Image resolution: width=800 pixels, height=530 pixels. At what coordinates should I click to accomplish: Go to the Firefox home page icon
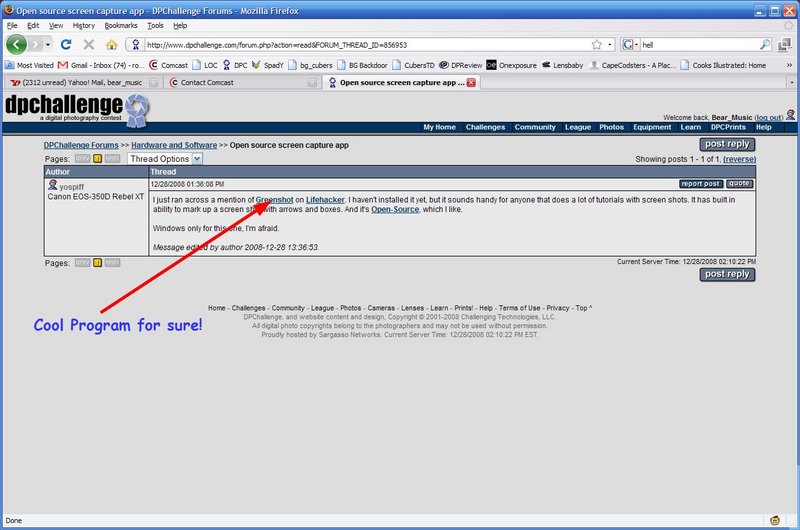(112, 45)
